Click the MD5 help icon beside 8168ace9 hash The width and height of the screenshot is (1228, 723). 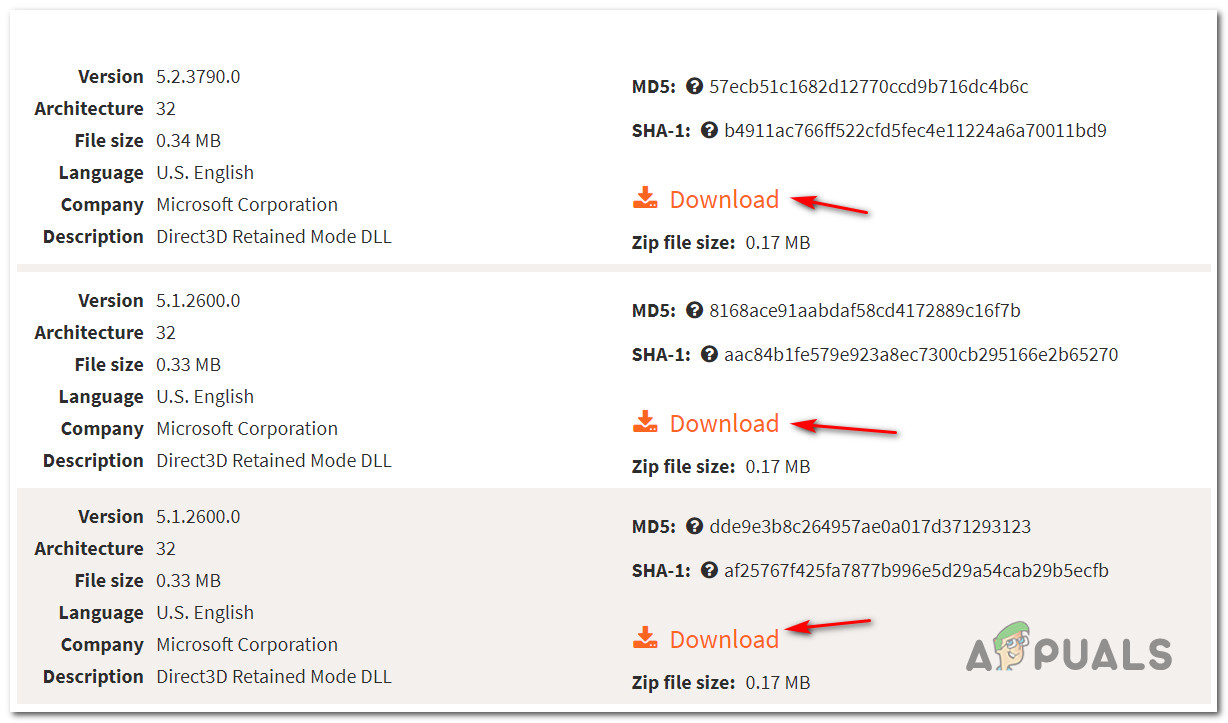tap(695, 311)
